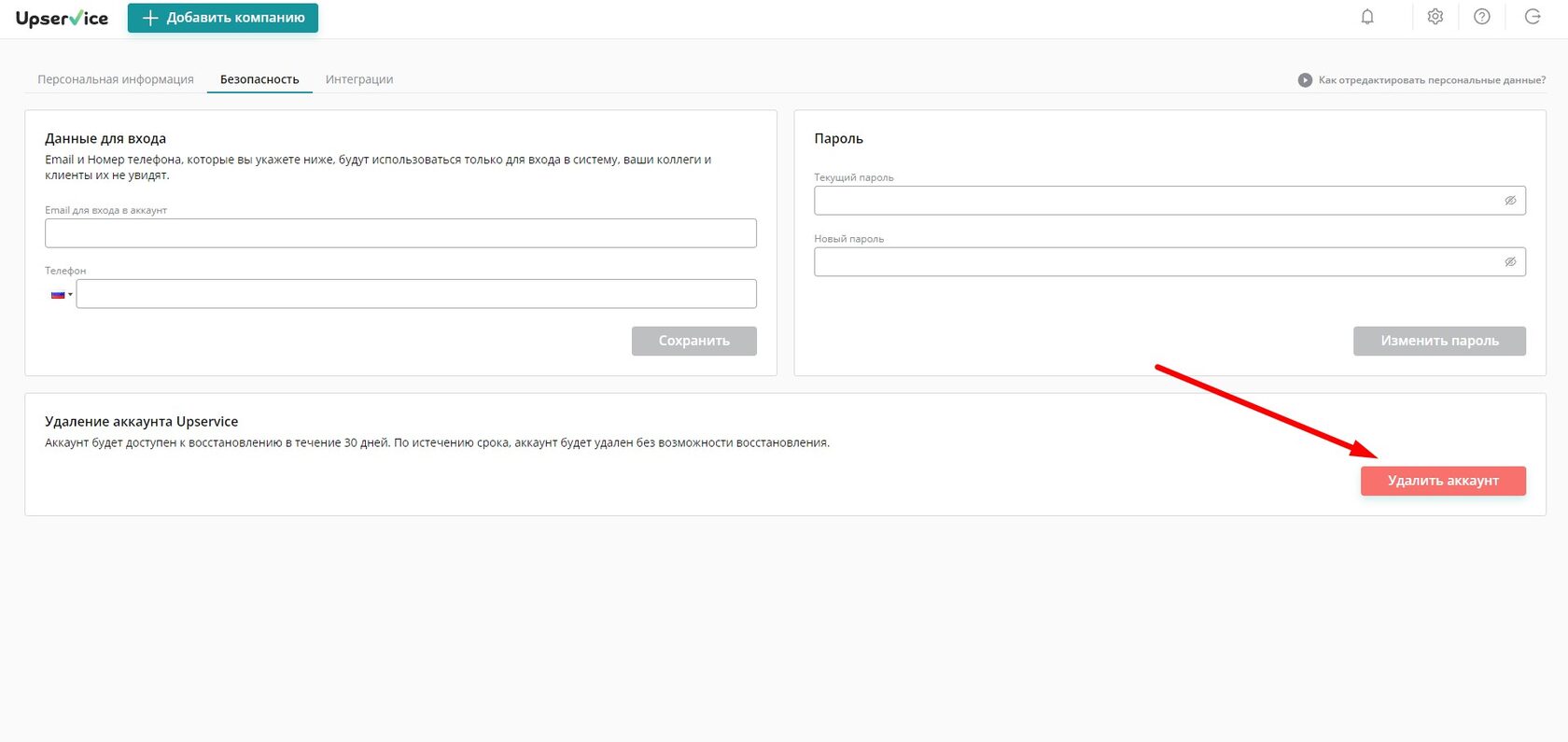Focus the Email для входа field
This screenshot has height=742, width=1568.
(x=400, y=233)
